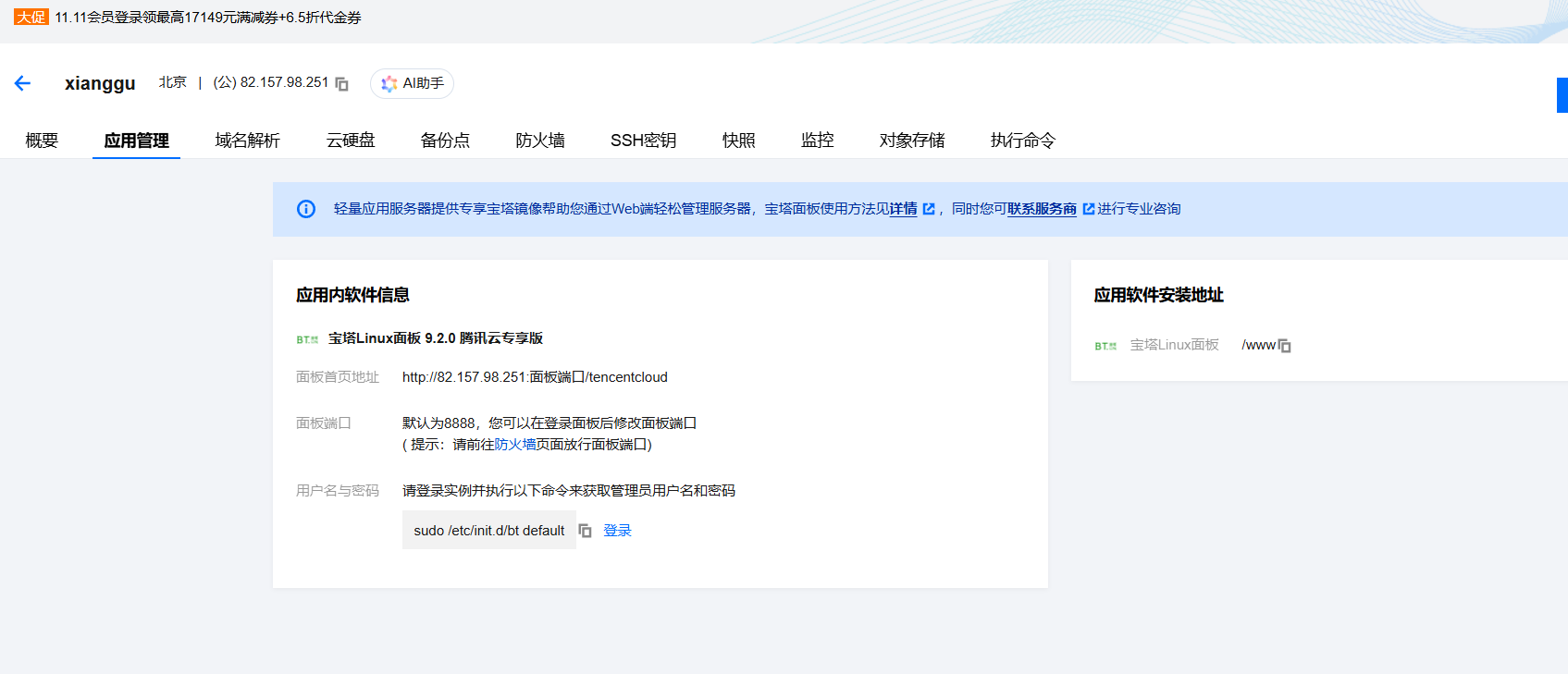Screen dimensions: 1568x674
Task: Open the SSH密钥 tab
Action: (x=643, y=141)
